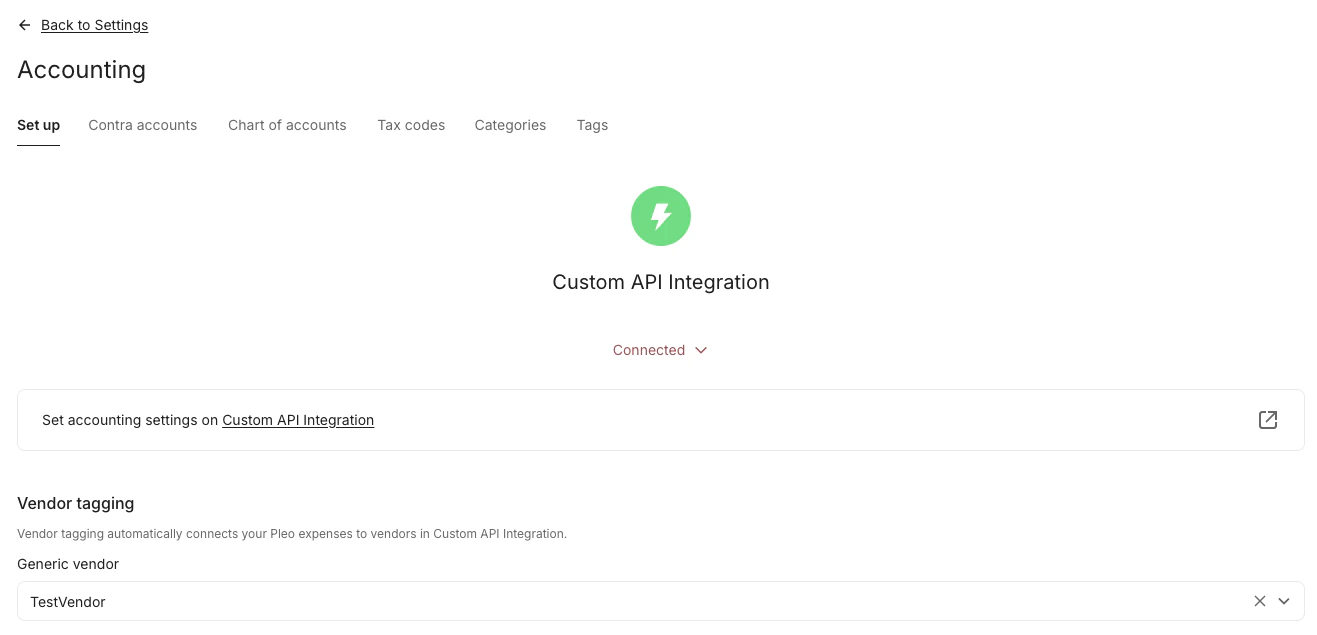
Task: Click the TestVendor generic vendor field
Action: [x=661, y=601]
